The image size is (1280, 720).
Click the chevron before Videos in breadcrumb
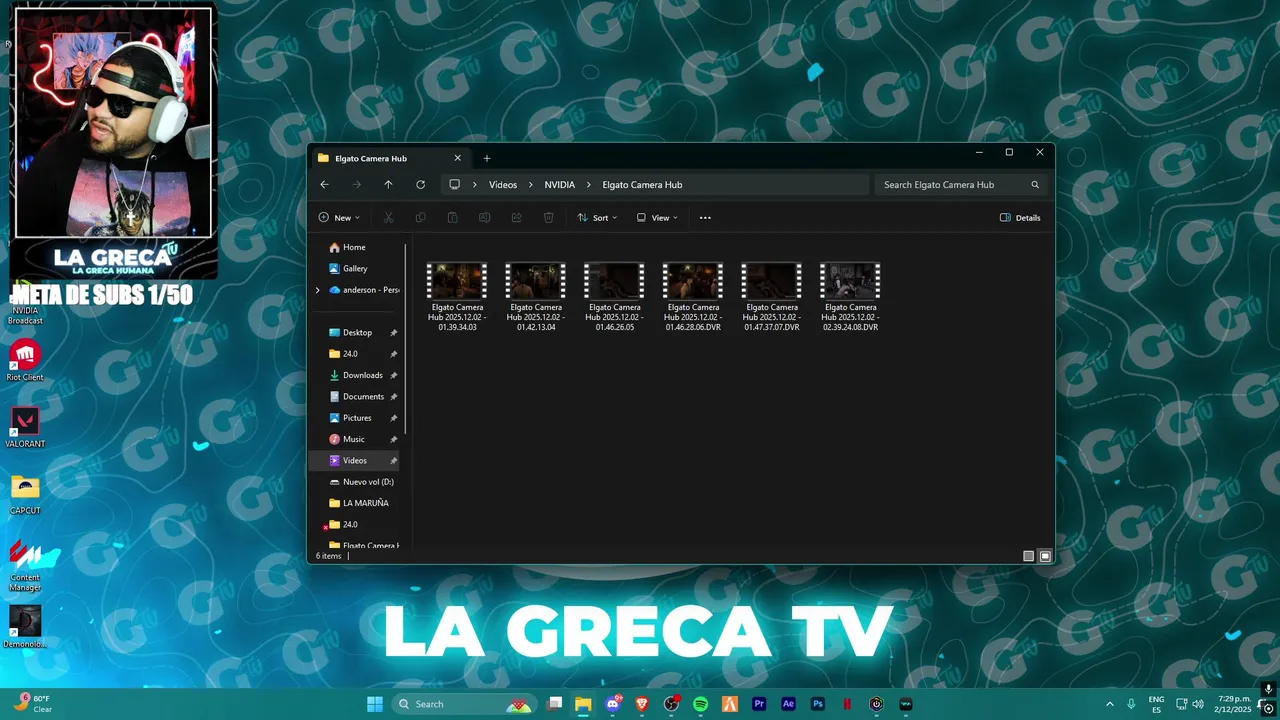pyautogui.click(x=475, y=185)
